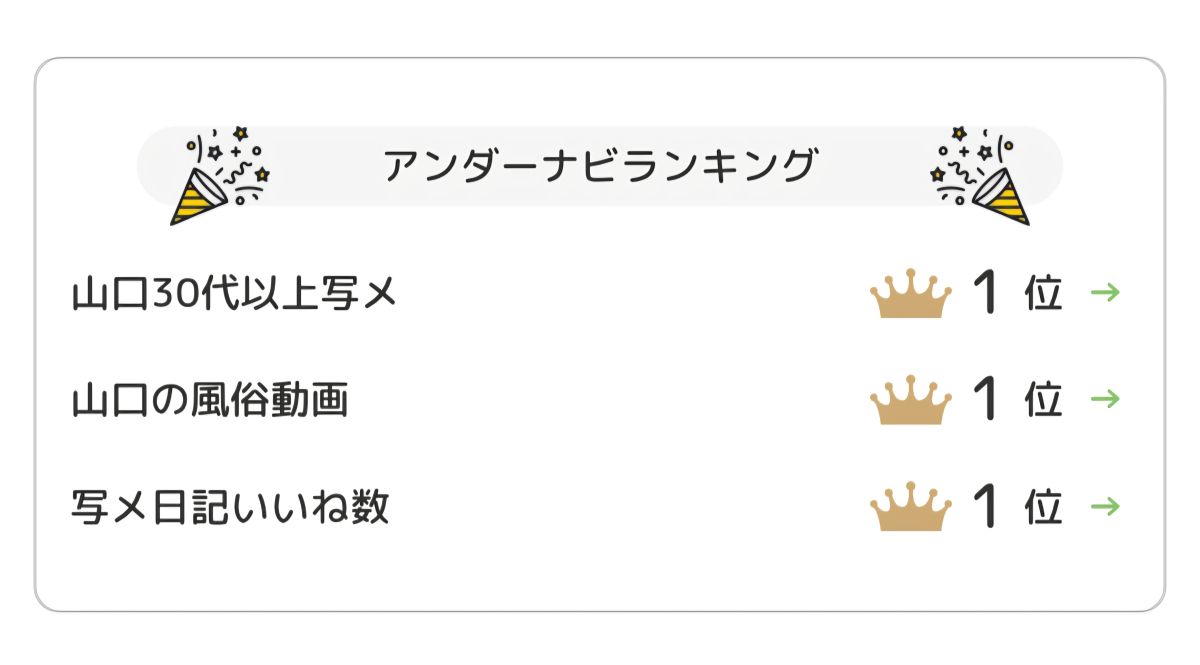Open 山口の風俗動画 ranking via green arrow
The height and width of the screenshot is (665, 1200).
pos(1105,399)
